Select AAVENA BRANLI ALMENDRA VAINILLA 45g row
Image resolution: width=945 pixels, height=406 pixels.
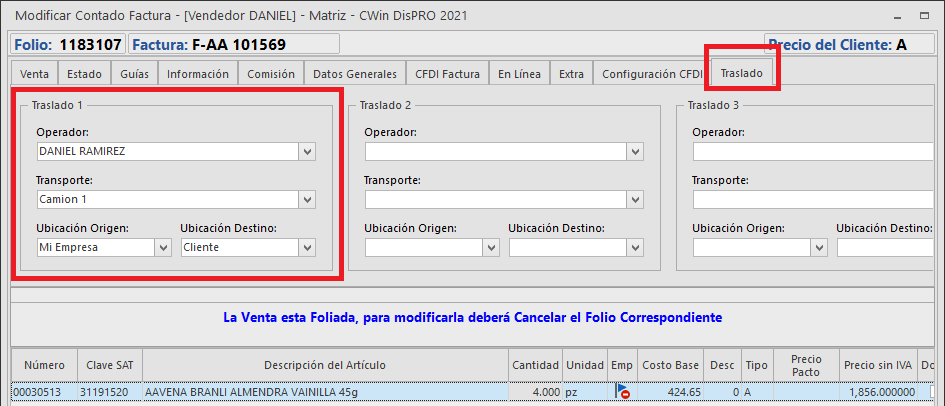pos(325,392)
